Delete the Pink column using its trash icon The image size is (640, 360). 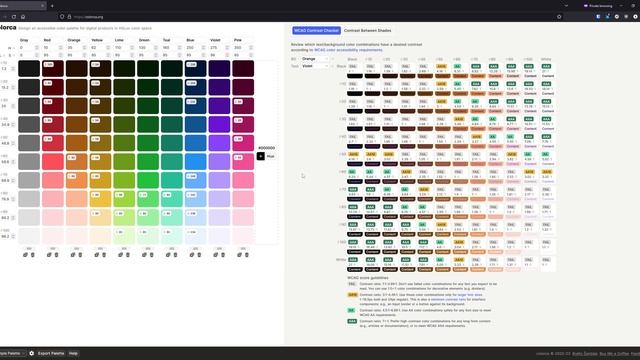coord(247,255)
